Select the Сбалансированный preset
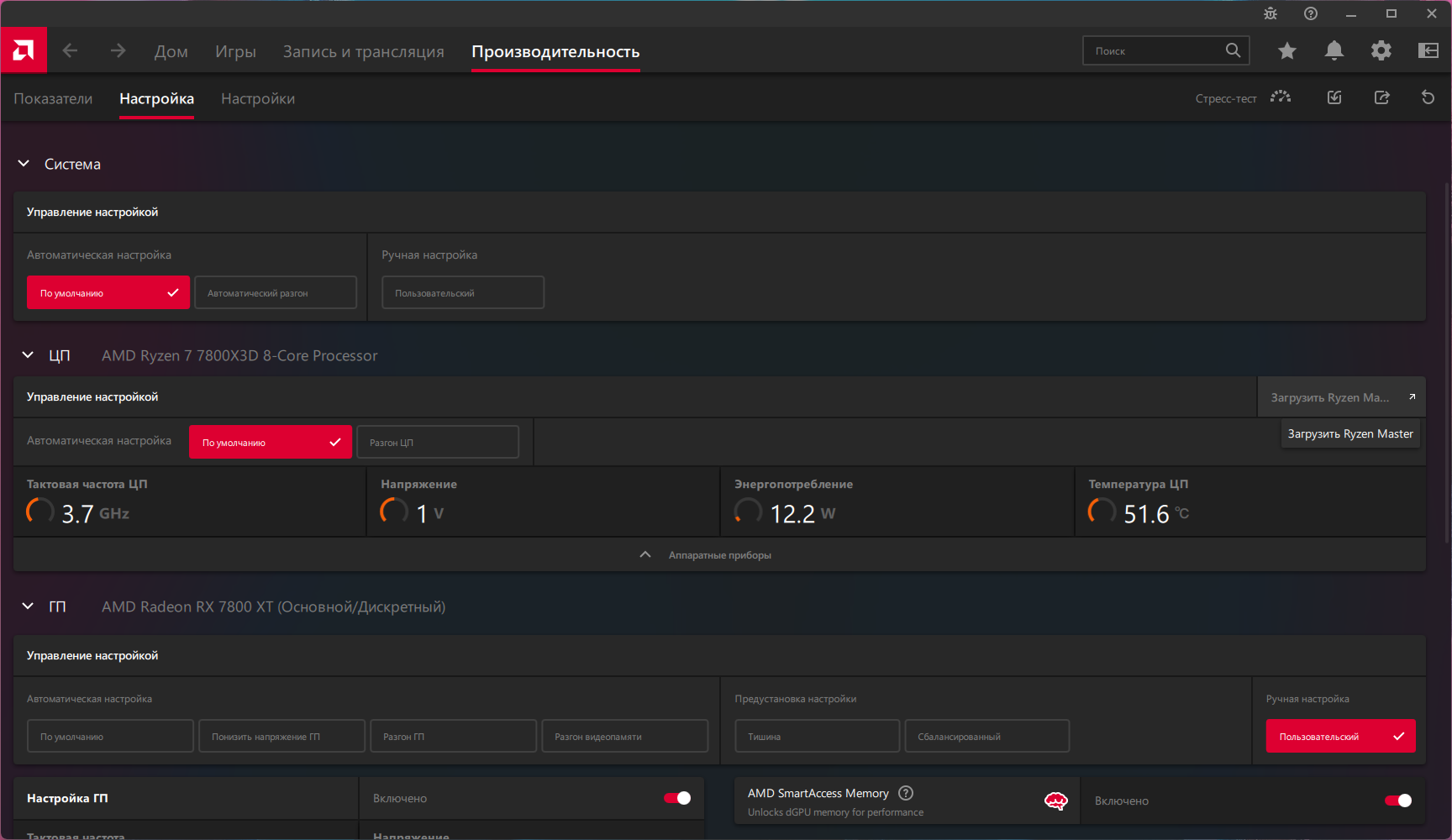 (987, 737)
